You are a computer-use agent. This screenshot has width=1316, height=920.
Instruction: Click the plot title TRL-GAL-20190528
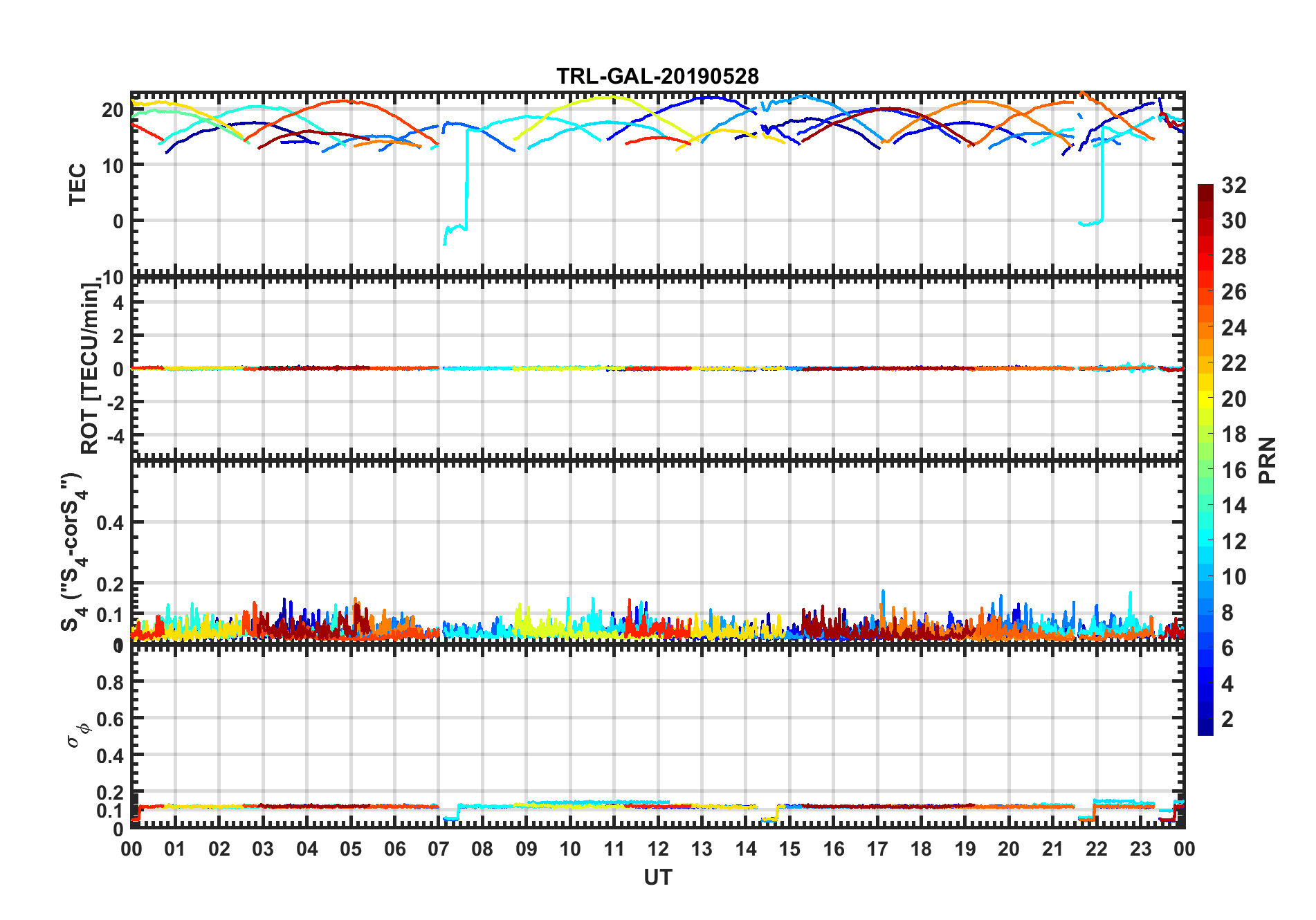657,76
